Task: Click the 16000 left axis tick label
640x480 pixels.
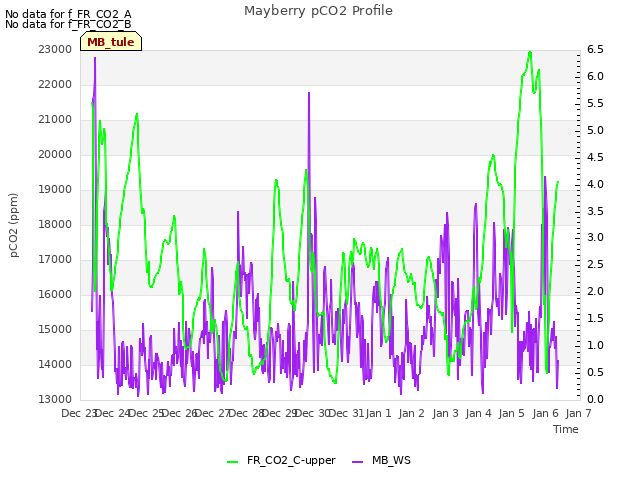Action: pyautogui.click(x=55, y=295)
